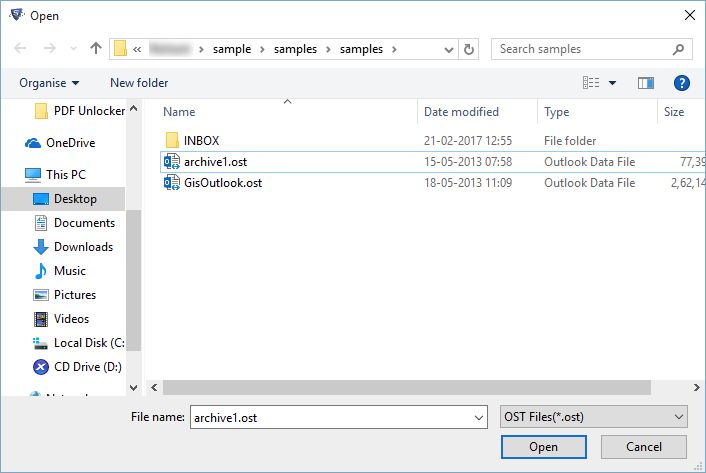Open CD Drive (D:) in sidebar

(x=77, y=367)
